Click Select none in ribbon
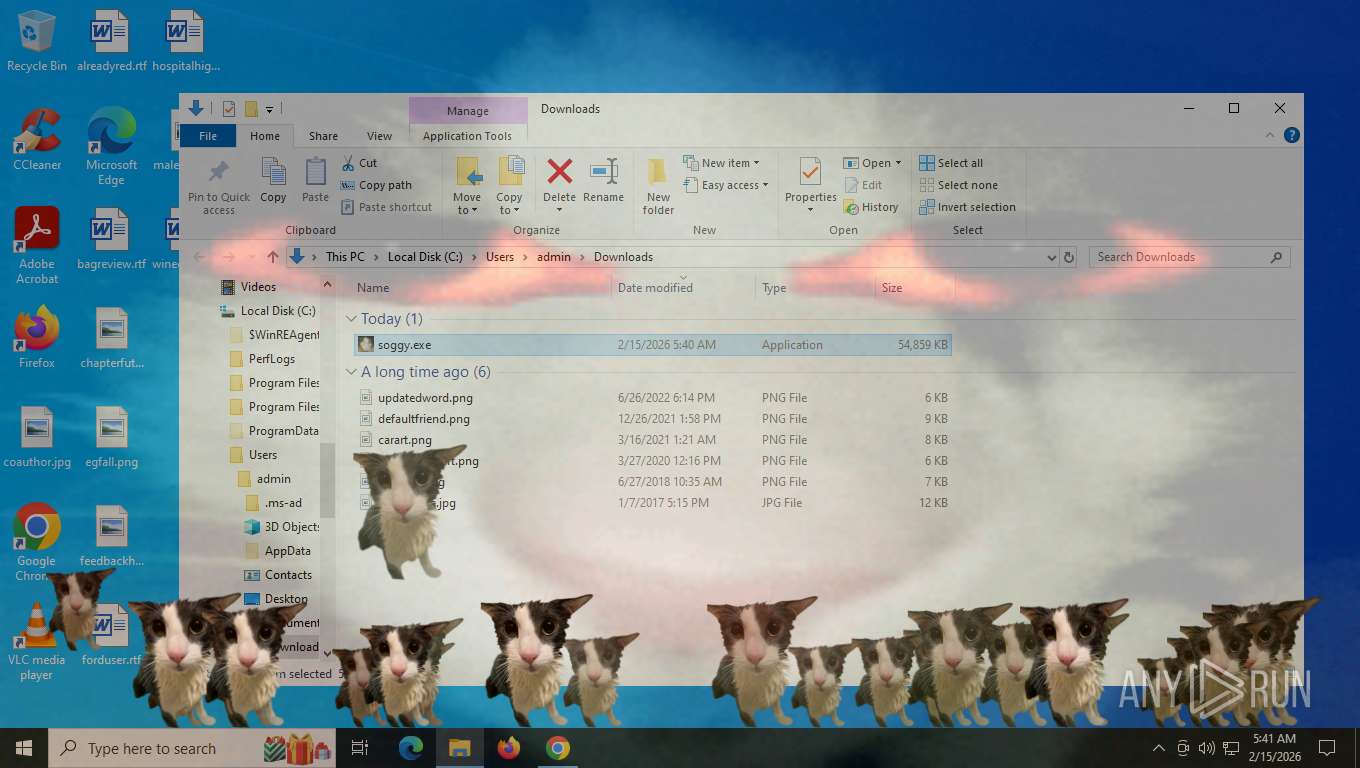 [x=958, y=185]
